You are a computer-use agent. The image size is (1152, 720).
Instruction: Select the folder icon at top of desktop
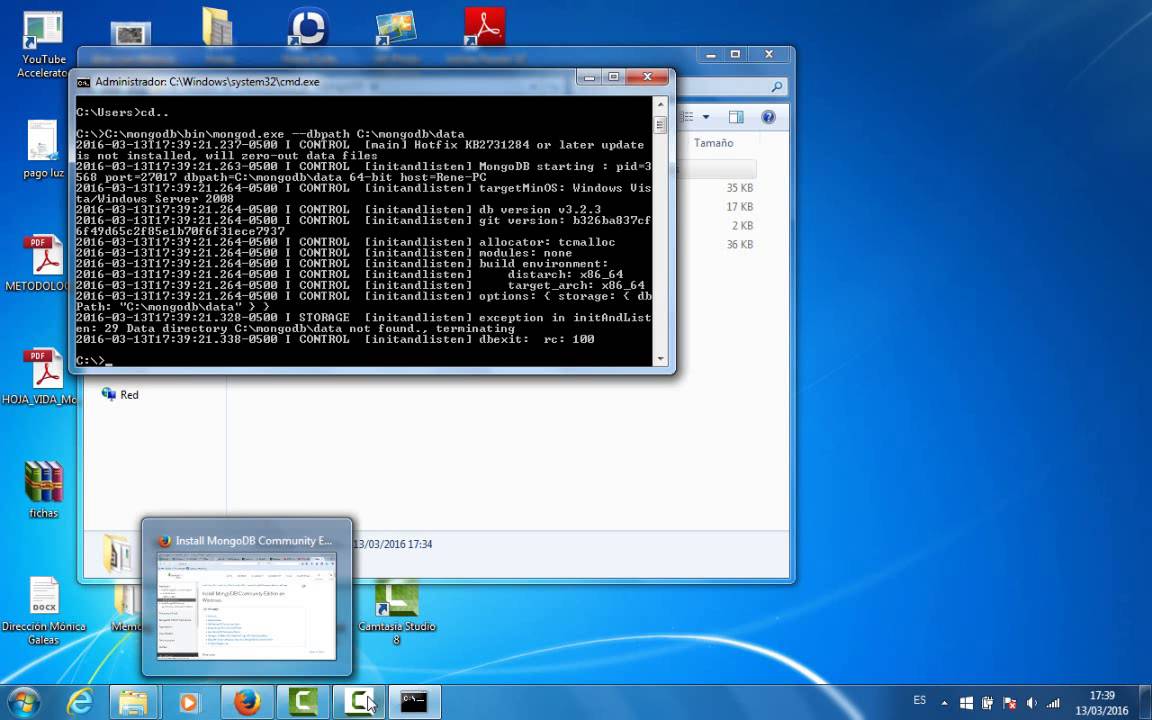[x=218, y=27]
